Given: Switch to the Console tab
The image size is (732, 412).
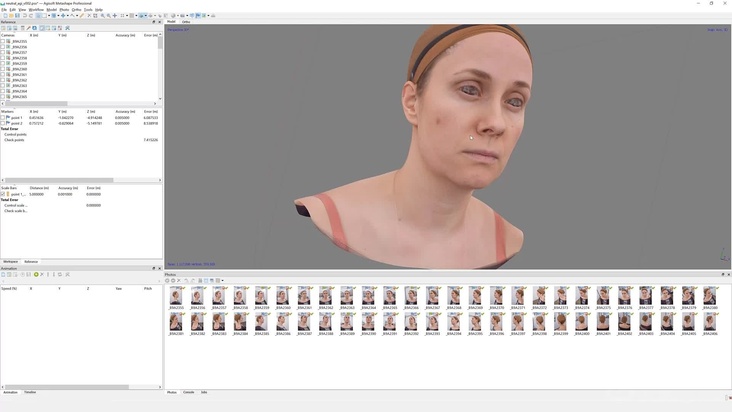Looking at the screenshot, I should 188,392.
